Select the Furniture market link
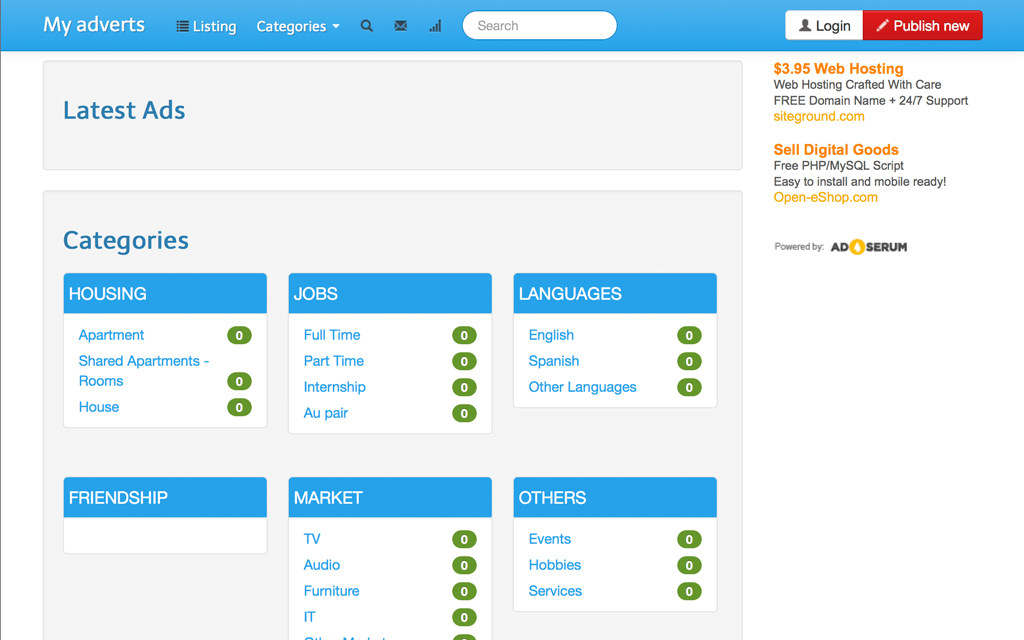The height and width of the screenshot is (640, 1024). [x=331, y=591]
